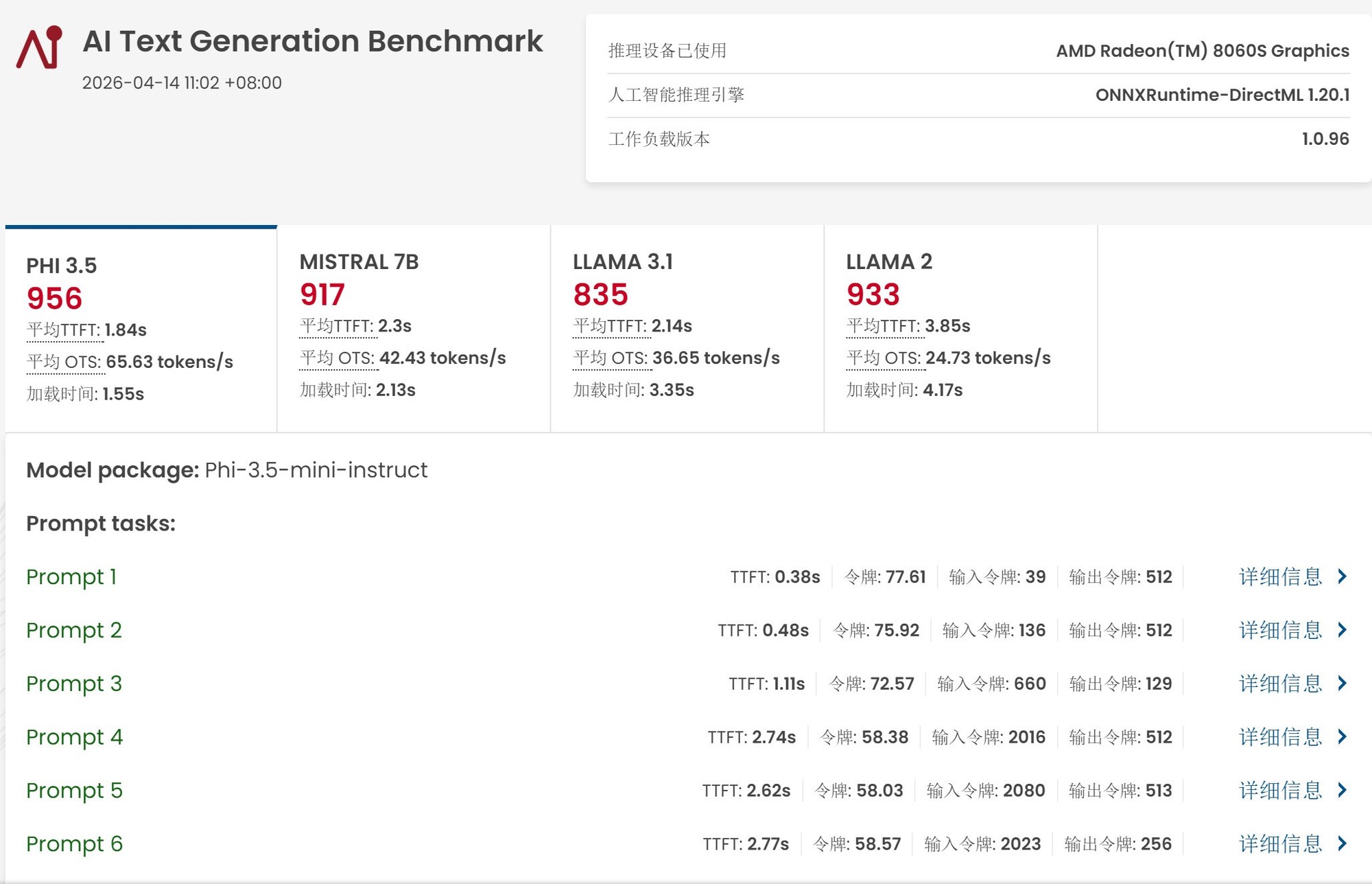This screenshot has width=1372, height=884.
Task: Click the Prompt 2 task title
Action: coord(74,630)
